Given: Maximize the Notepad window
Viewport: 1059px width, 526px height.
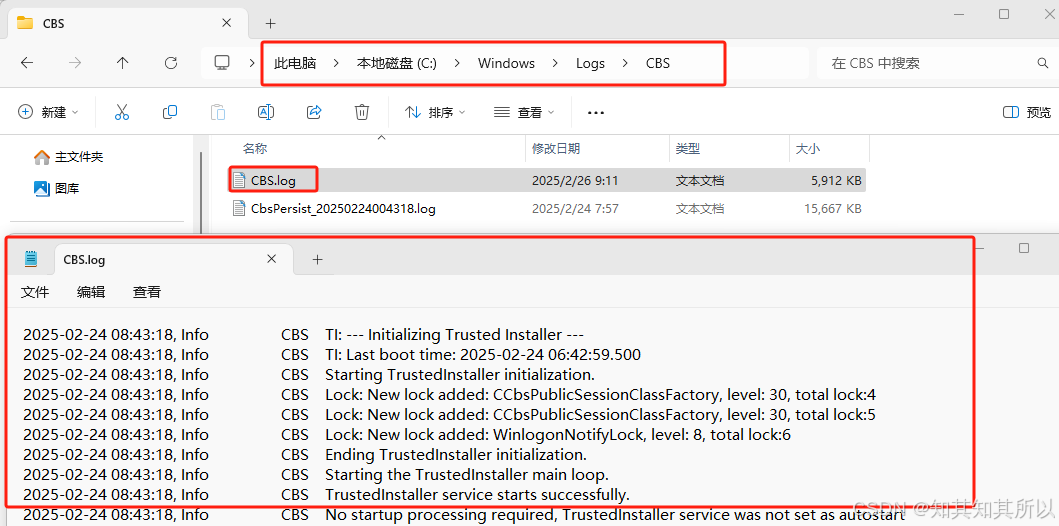Looking at the screenshot, I should [1024, 248].
